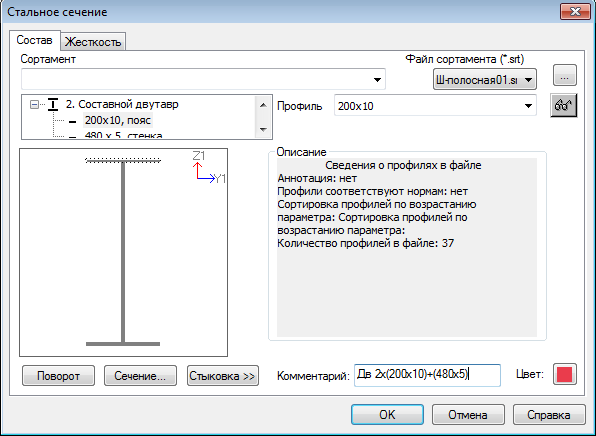
Task: Click the Z1 Y1 axis indicator
Action: pyautogui.click(x=208, y=168)
